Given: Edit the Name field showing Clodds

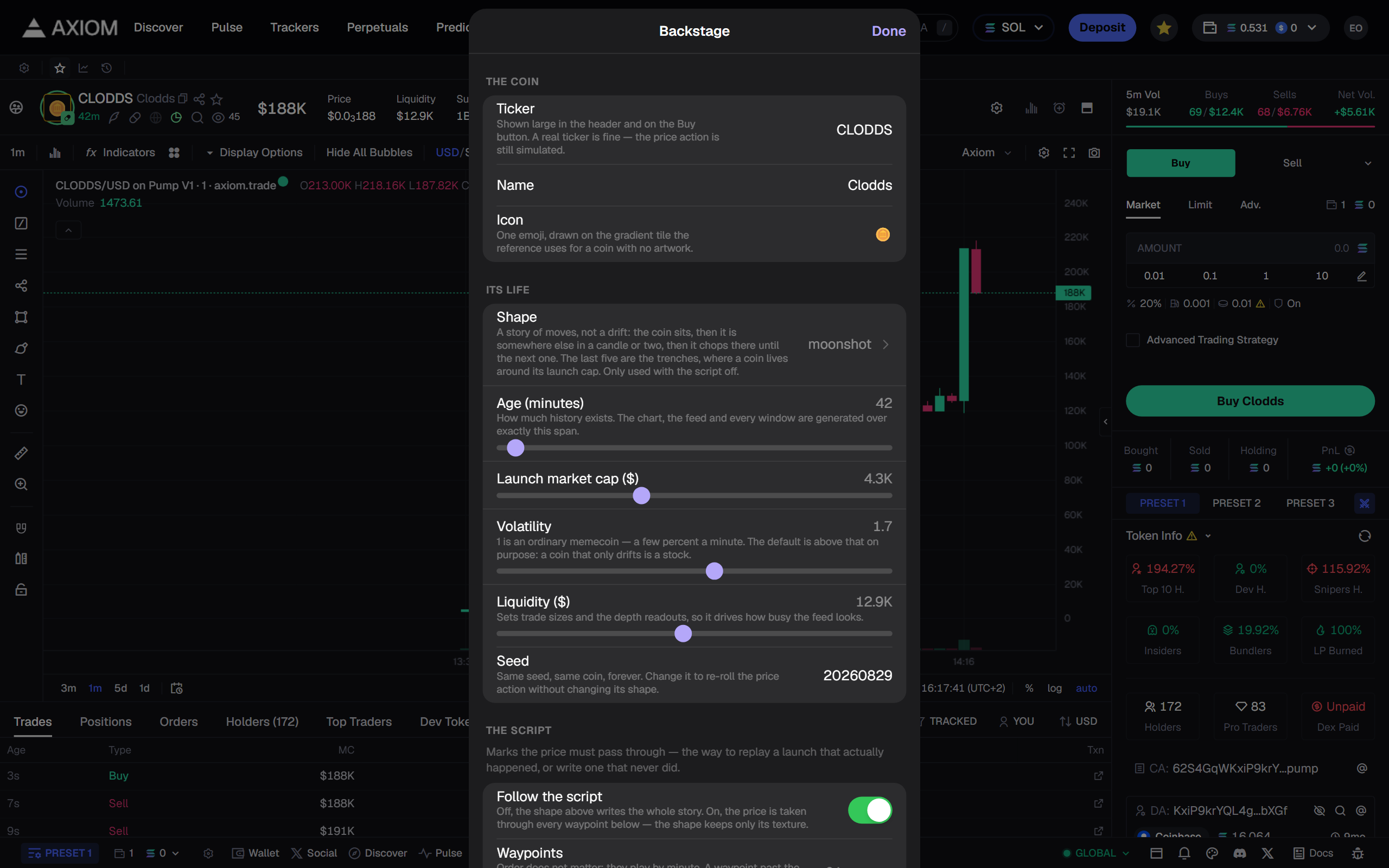Looking at the screenshot, I should tap(869, 185).
